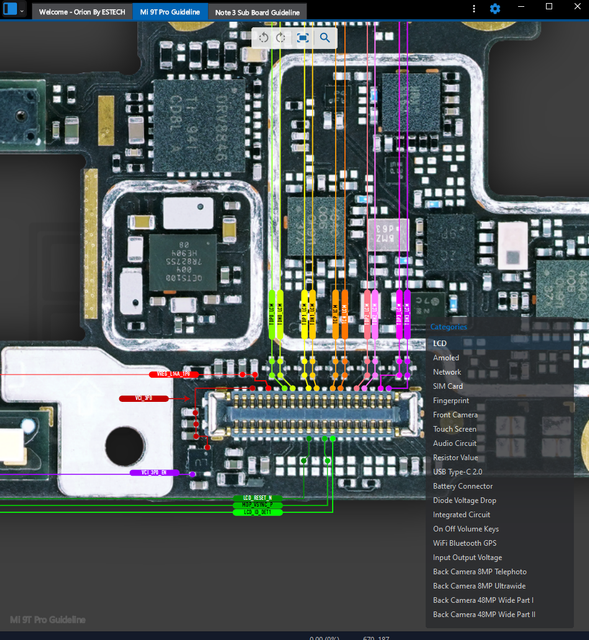
Task: Rotate the board image counterclockwise
Action: [264, 38]
